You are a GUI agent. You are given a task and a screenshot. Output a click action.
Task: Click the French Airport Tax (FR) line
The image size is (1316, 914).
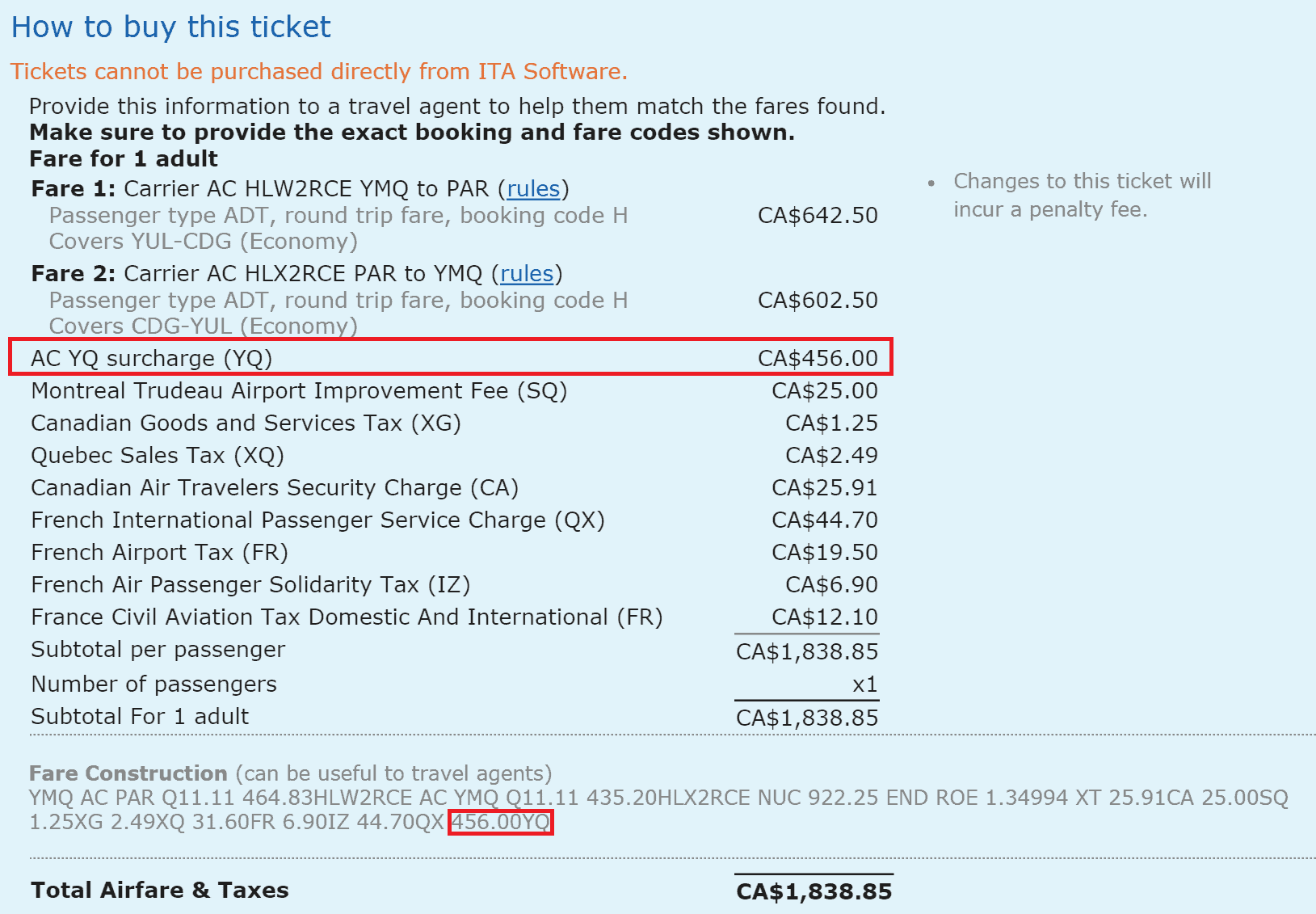(x=159, y=553)
